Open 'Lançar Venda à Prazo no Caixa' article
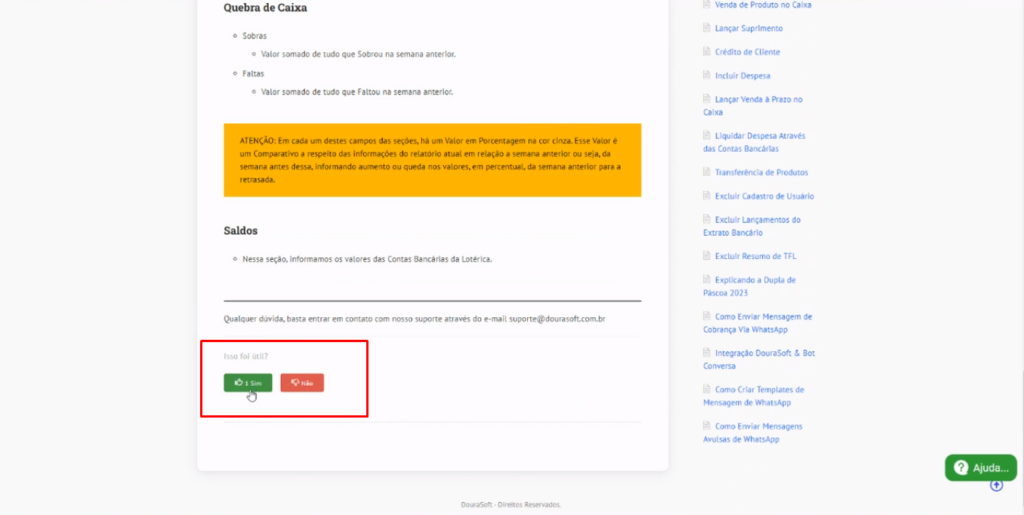Viewport: 1024px width, 515px height. click(x=758, y=100)
